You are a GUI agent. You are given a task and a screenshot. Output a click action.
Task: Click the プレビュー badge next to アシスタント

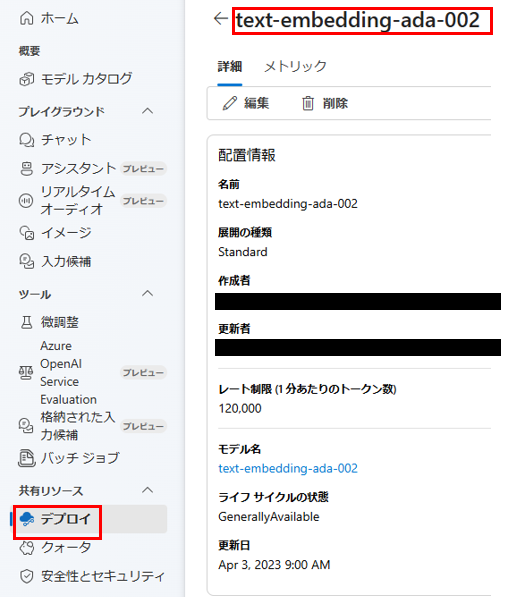(x=143, y=169)
